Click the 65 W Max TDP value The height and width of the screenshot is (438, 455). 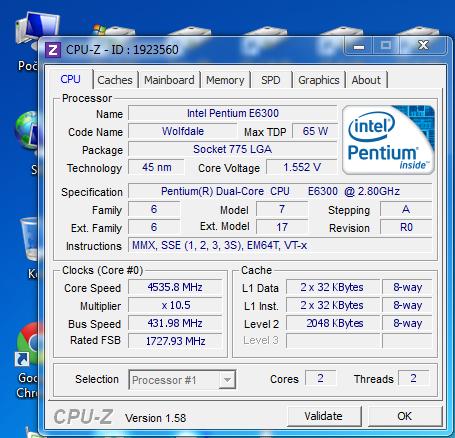point(315,131)
